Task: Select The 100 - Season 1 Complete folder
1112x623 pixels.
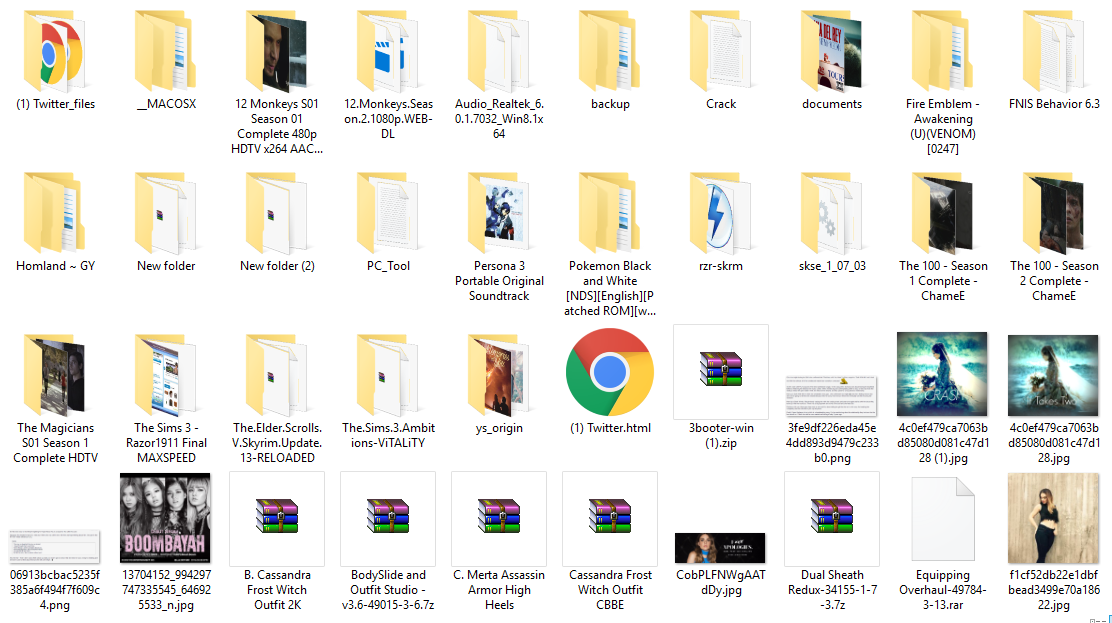Action: point(943,213)
